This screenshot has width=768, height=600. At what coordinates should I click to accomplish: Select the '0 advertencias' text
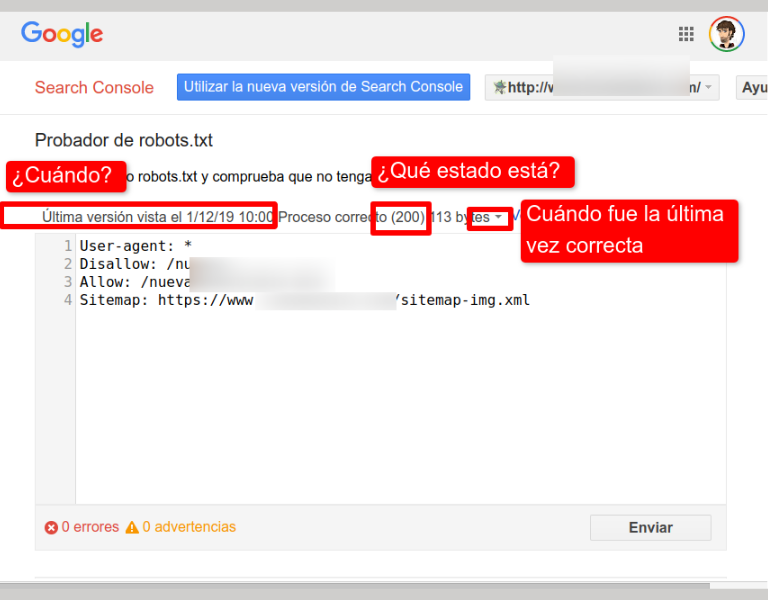189,527
